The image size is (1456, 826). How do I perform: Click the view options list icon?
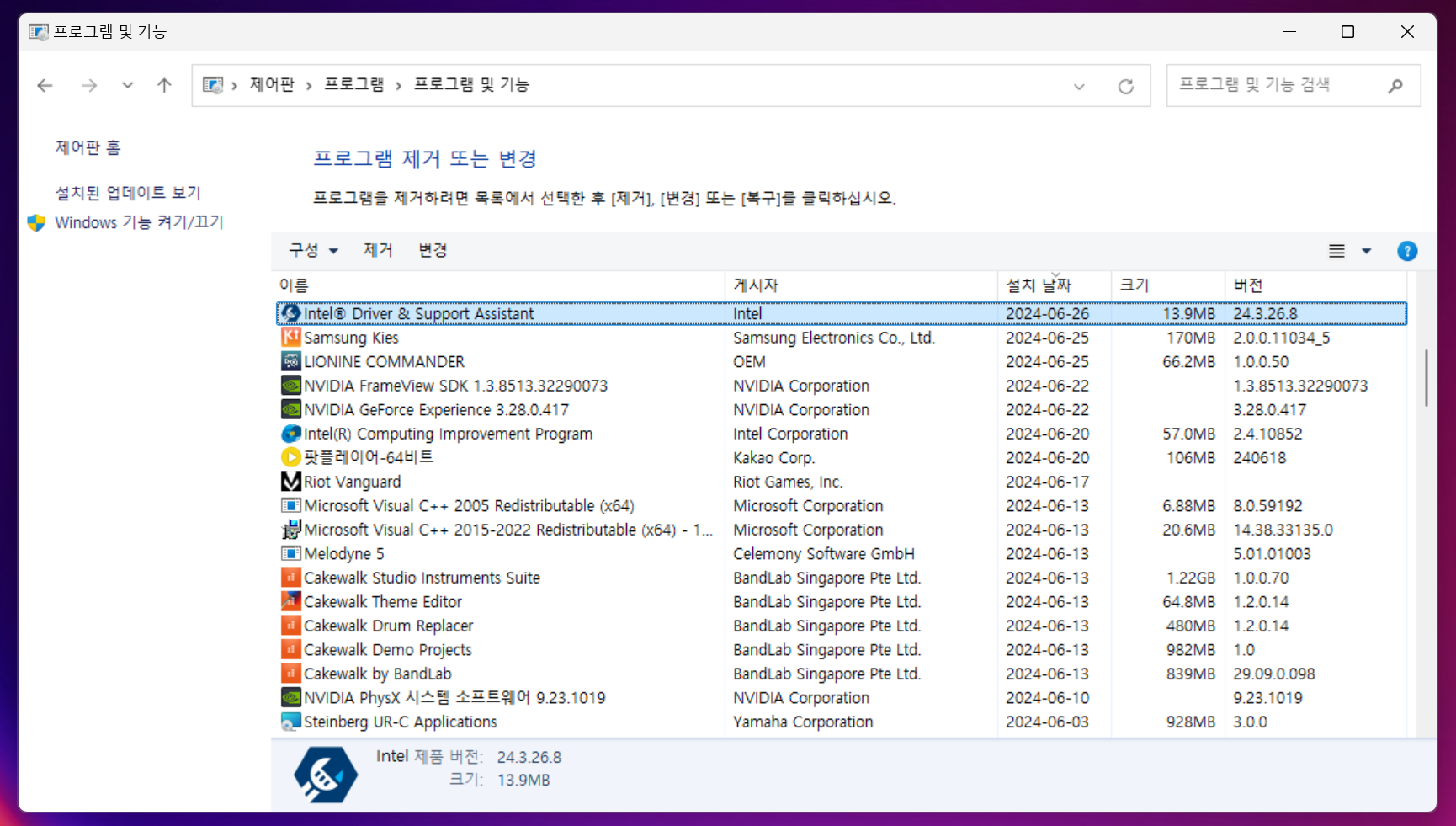(1336, 251)
